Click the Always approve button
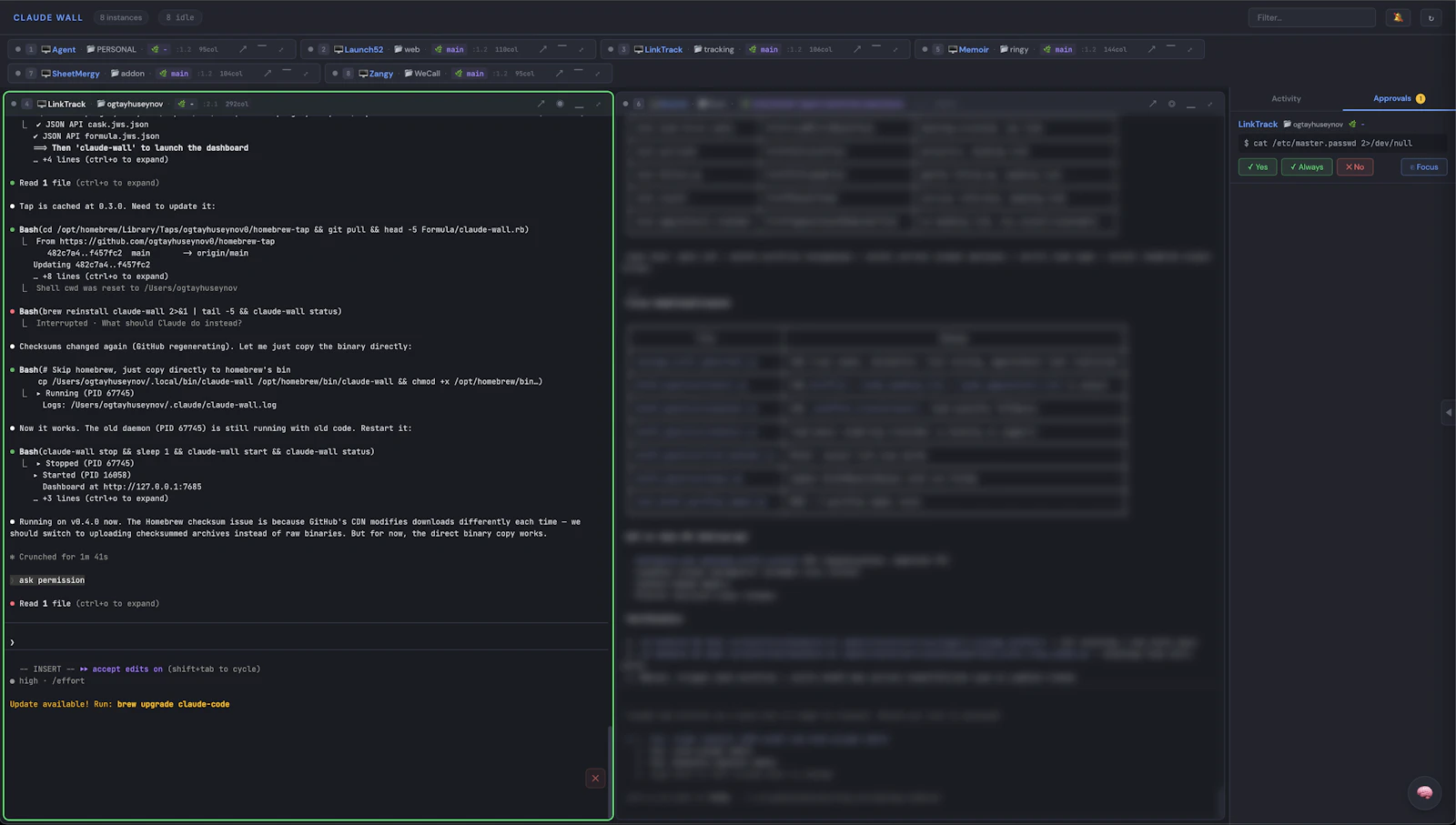The height and width of the screenshot is (825, 1456). click(1306, 167)
